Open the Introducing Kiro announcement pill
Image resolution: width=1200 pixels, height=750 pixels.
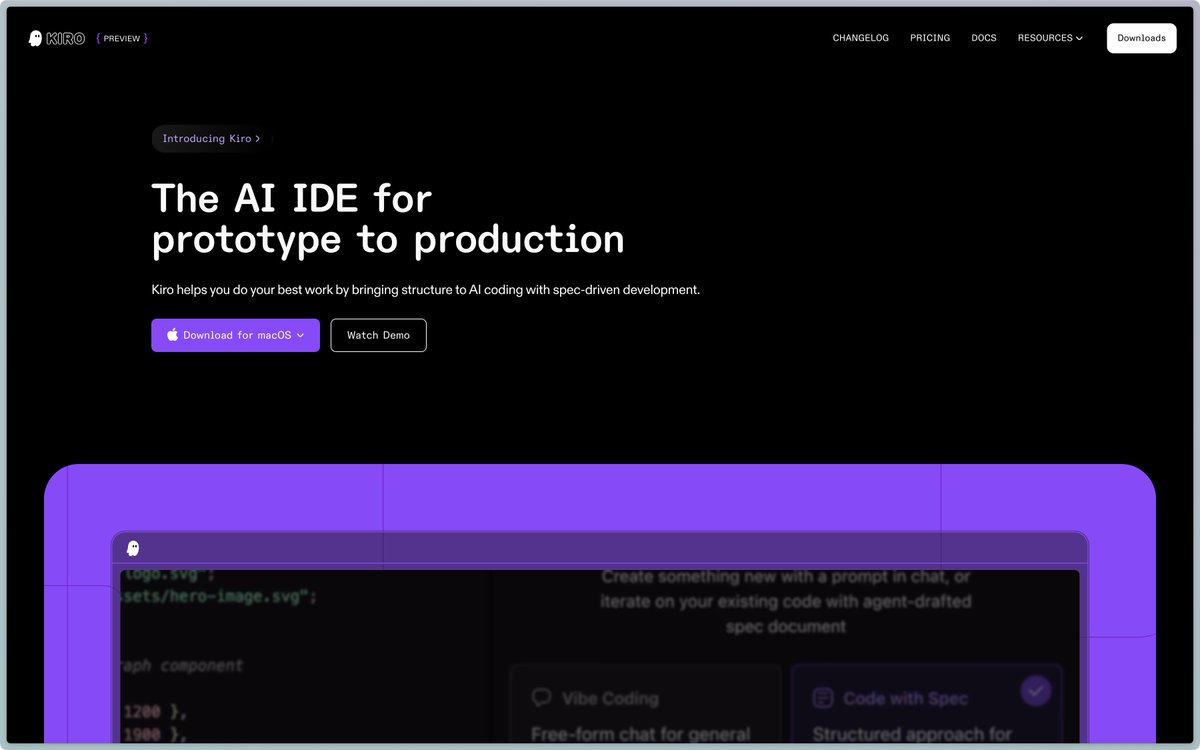click(211, 139)
